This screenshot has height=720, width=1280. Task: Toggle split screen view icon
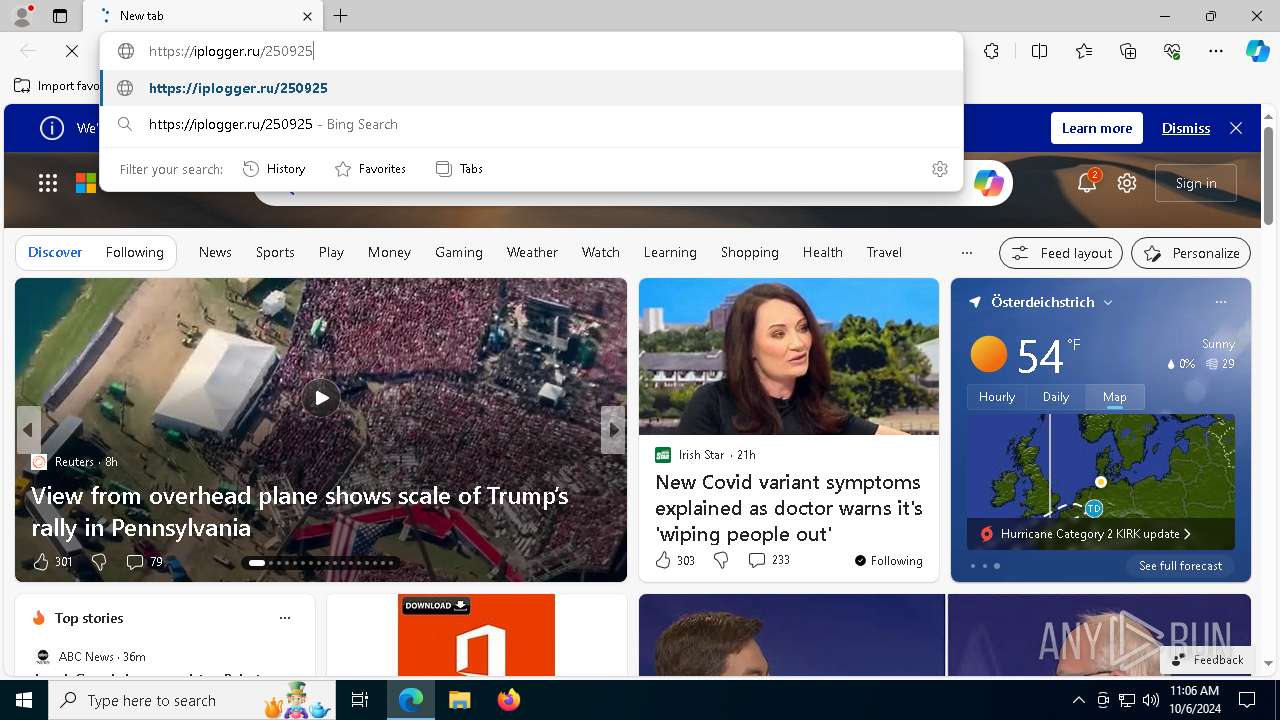click(1039, 51)
